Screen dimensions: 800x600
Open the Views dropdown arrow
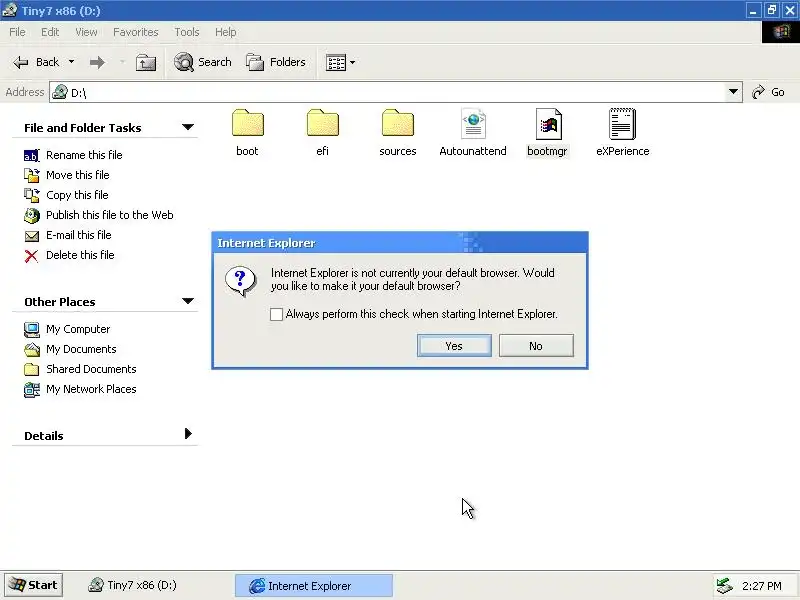352,63
